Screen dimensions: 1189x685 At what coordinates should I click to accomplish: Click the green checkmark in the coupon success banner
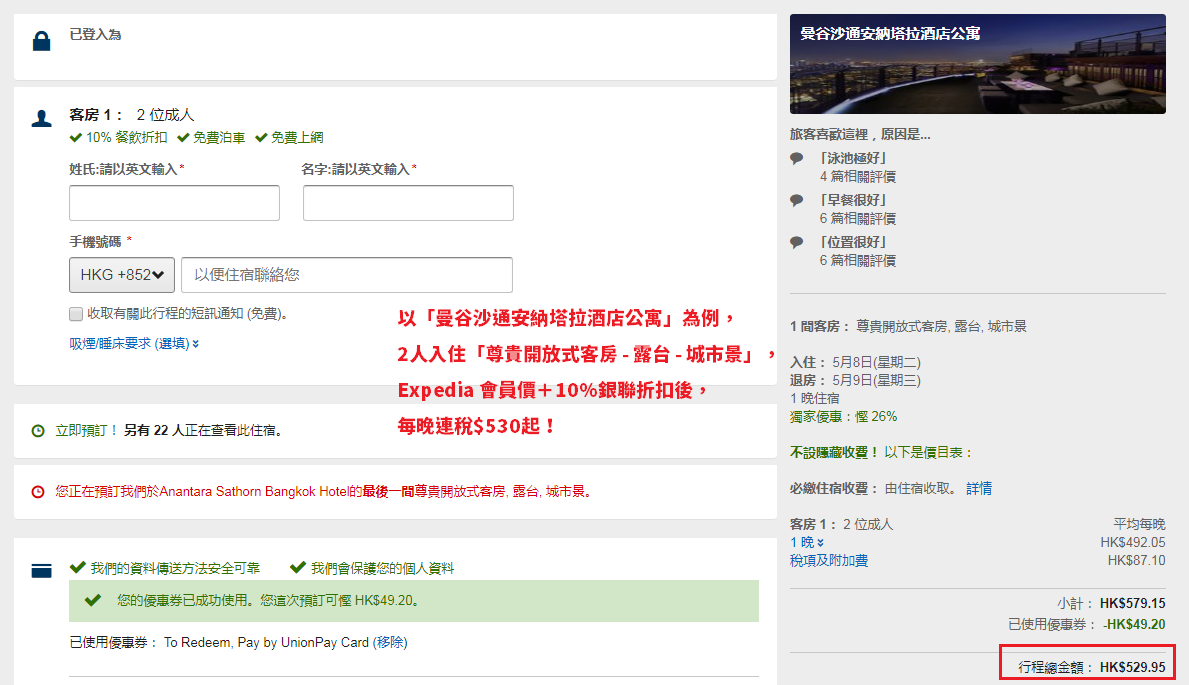[93, 600]
